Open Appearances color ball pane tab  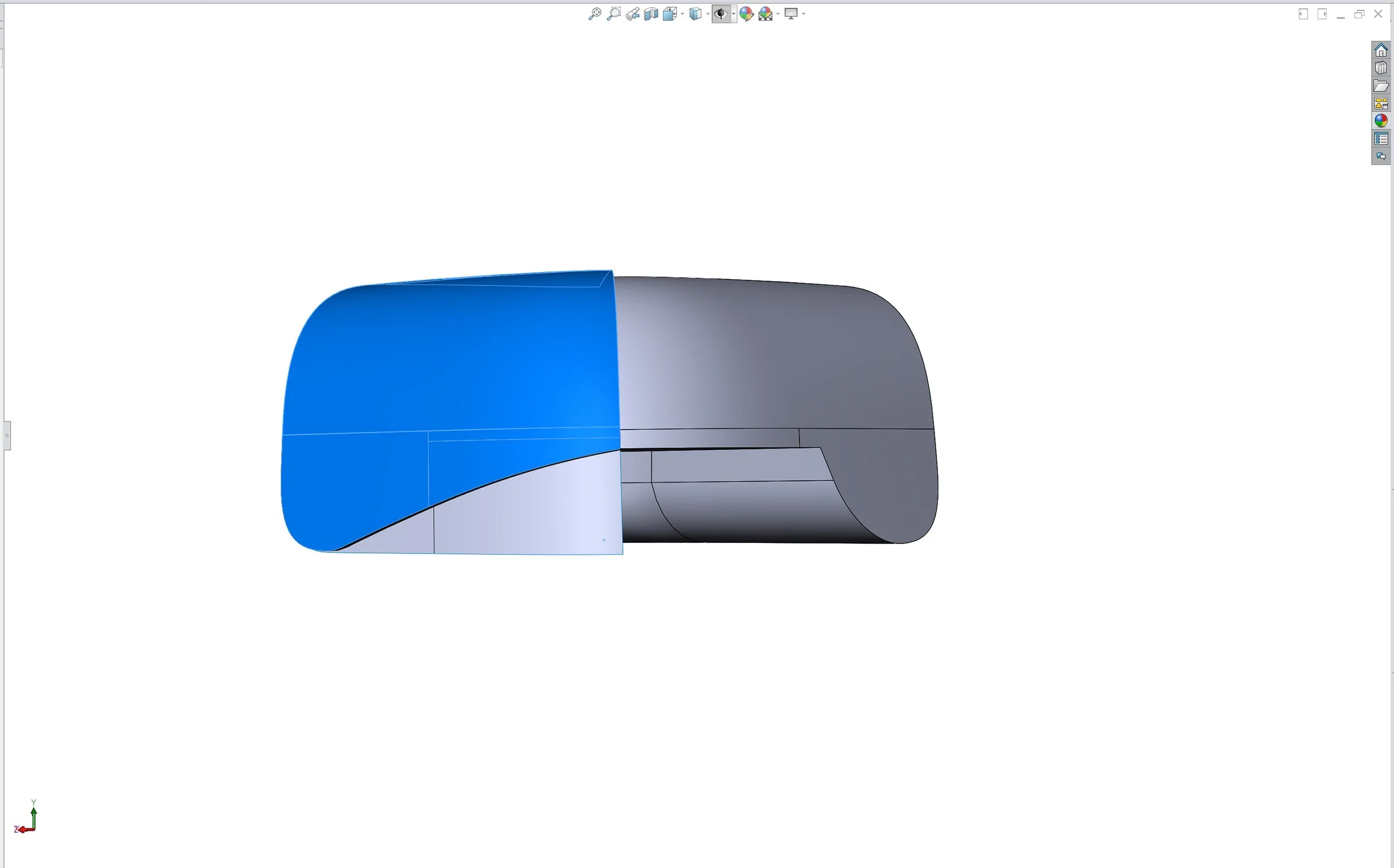coord(1381,121)
